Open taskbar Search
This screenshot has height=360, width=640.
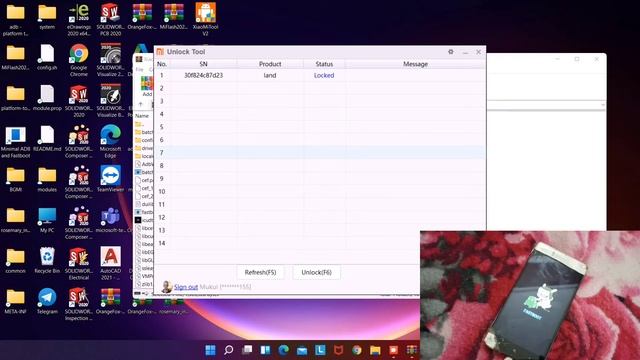(229, 350)
